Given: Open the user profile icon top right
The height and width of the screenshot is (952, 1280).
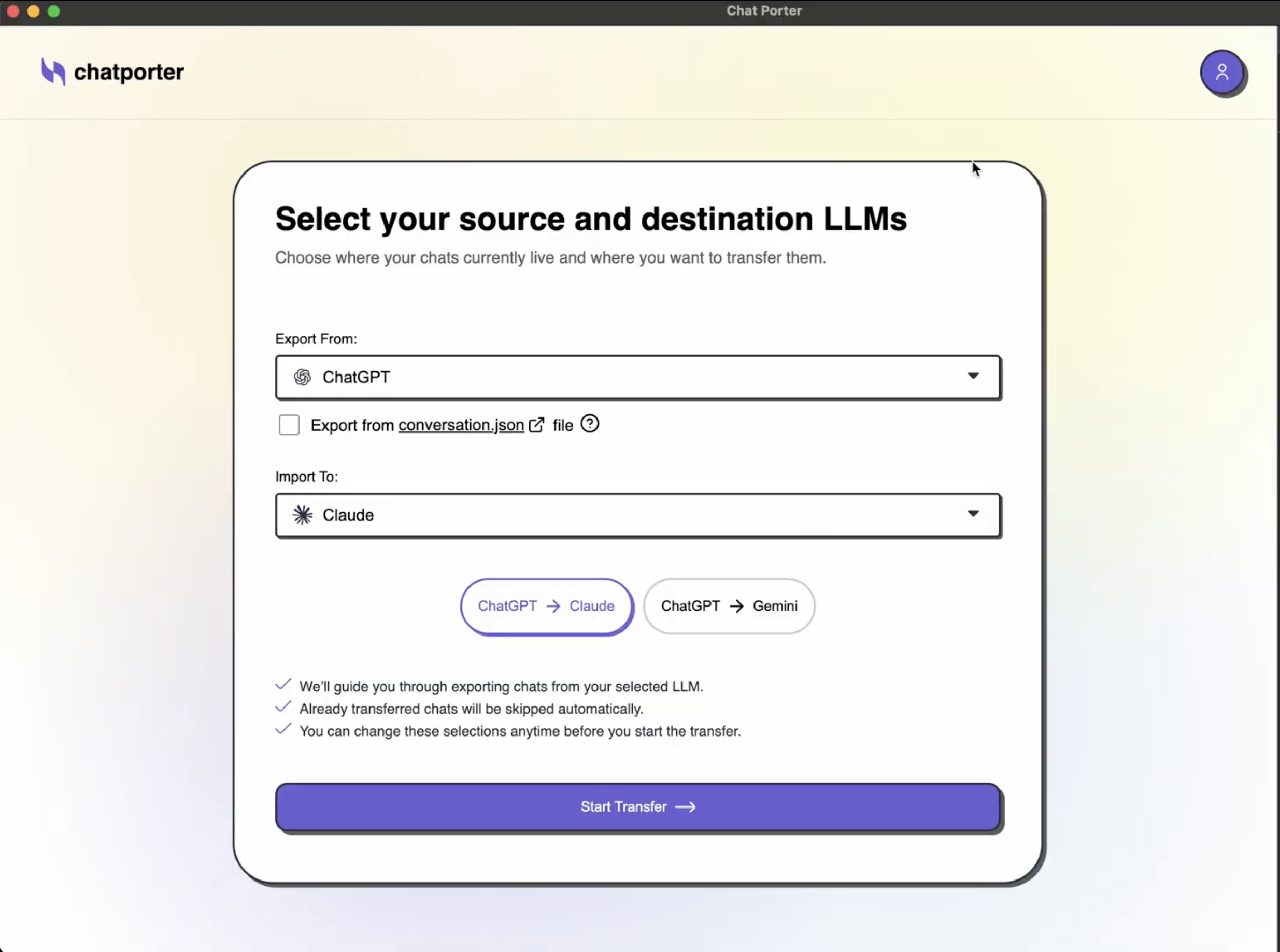Looking at the screenshot, I should (x=1223, y=71).
